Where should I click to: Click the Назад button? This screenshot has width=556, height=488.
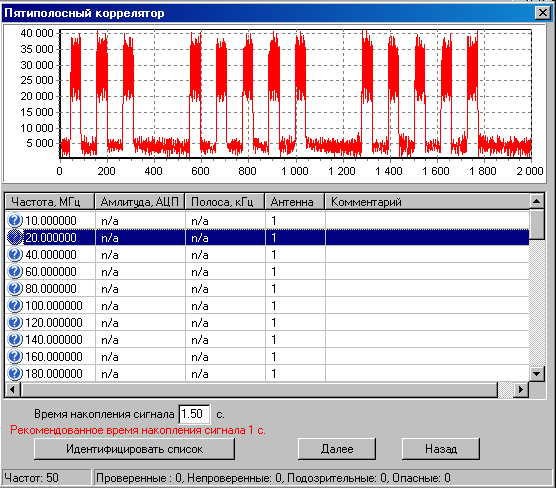coord(441,449)
